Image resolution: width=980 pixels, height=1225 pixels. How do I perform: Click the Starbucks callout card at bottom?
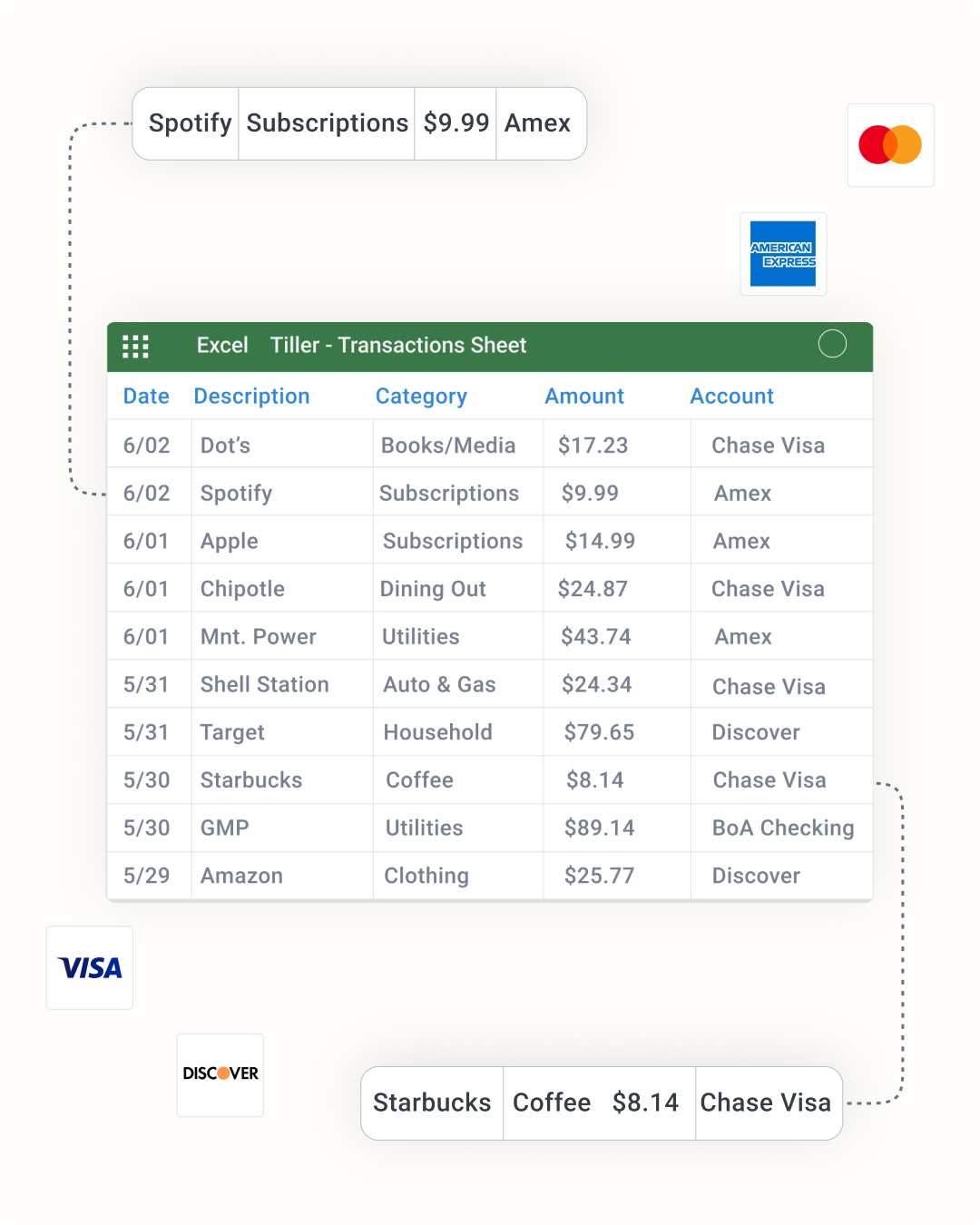pos(602,1103)
